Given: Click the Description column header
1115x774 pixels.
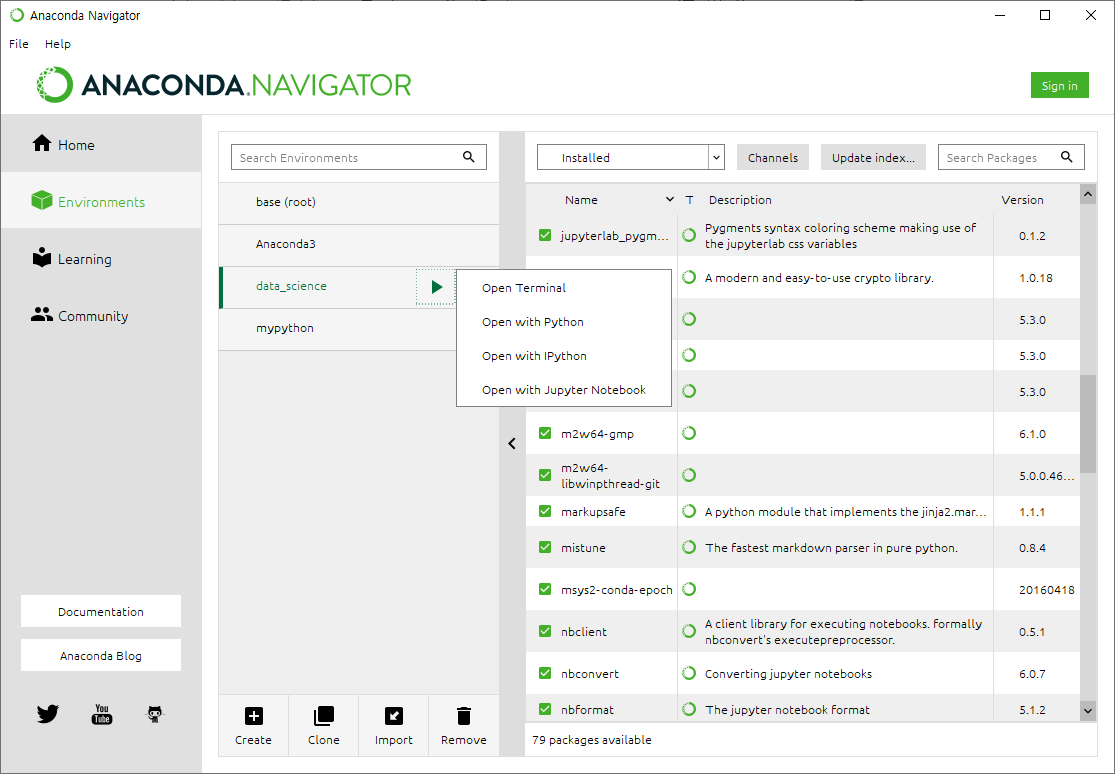Looking at the screenshot, I should (x=740, y=200).
